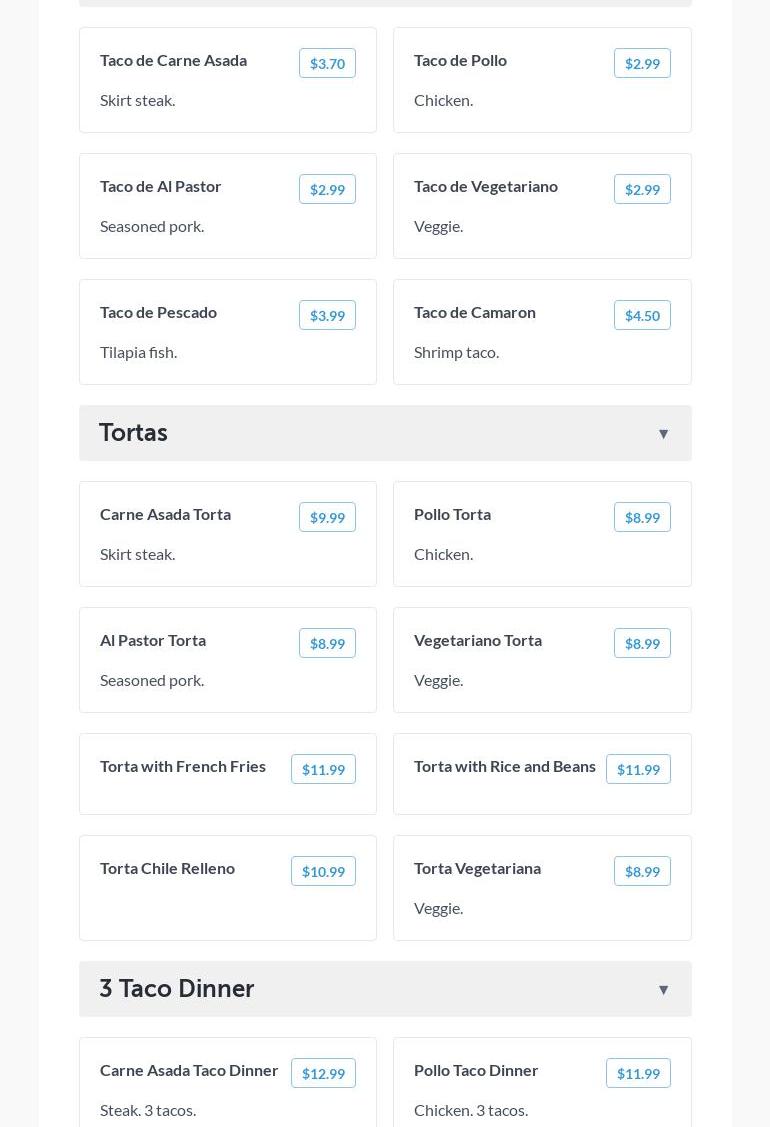The height and width of the screenshot is (1127, 770).
Task: Click the Tortas section header
Action: coord(134,433)
